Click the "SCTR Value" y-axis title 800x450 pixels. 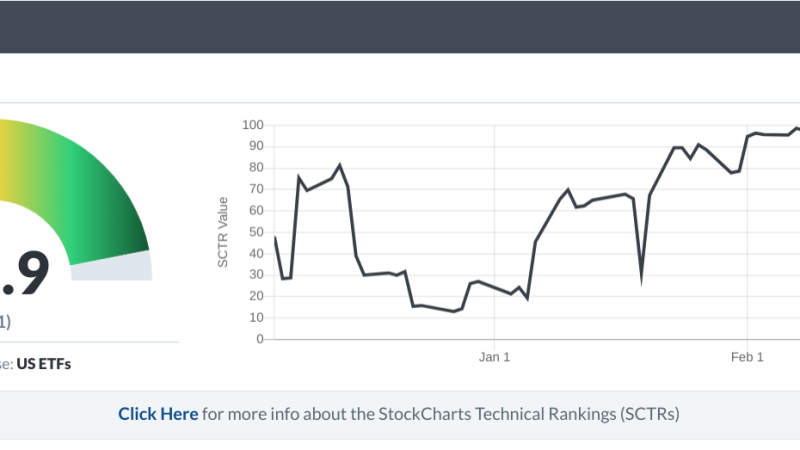click(x=224, y=232)
